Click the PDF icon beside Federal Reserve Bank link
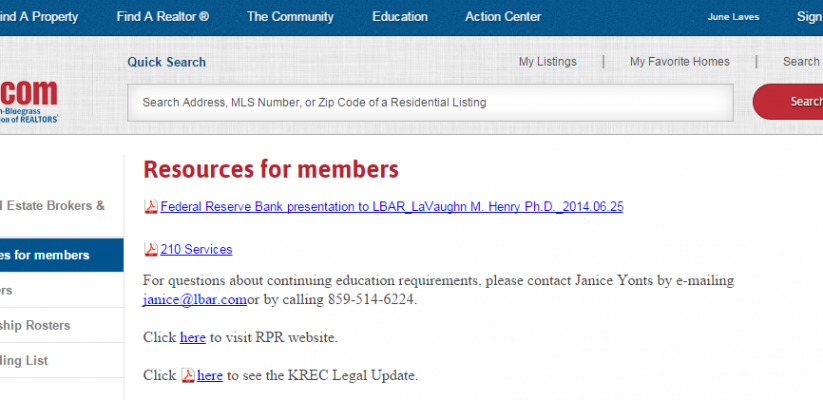Image resolution: width=823 pixels, height=400 pixels. (x=151, y=207)
